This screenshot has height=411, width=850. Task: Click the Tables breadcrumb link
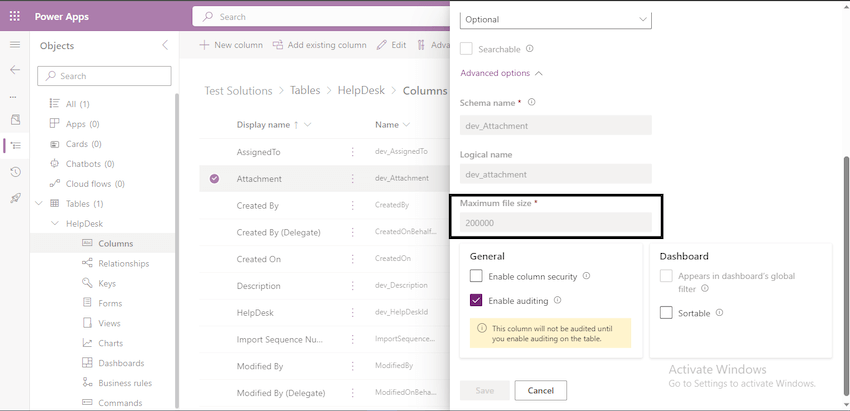305,90
